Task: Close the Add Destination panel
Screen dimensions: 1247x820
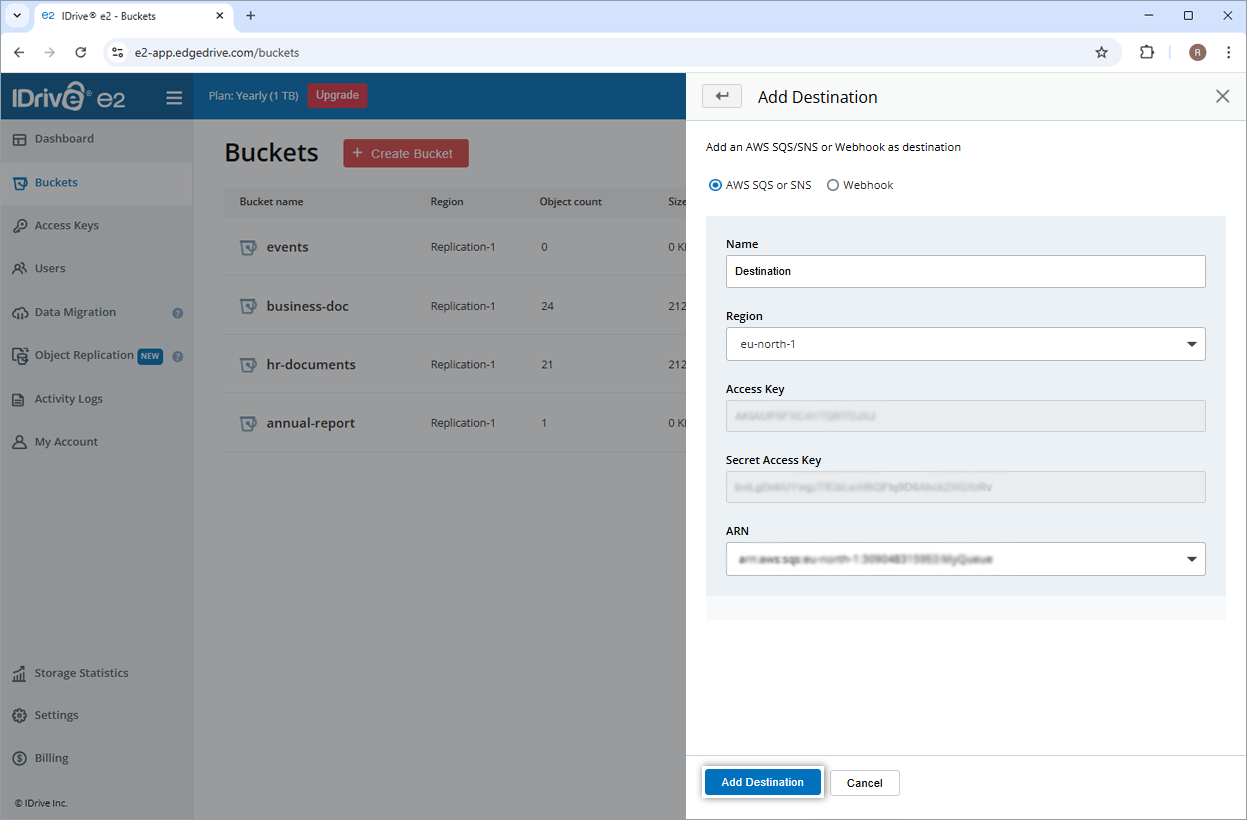Action: point(1222,96)
